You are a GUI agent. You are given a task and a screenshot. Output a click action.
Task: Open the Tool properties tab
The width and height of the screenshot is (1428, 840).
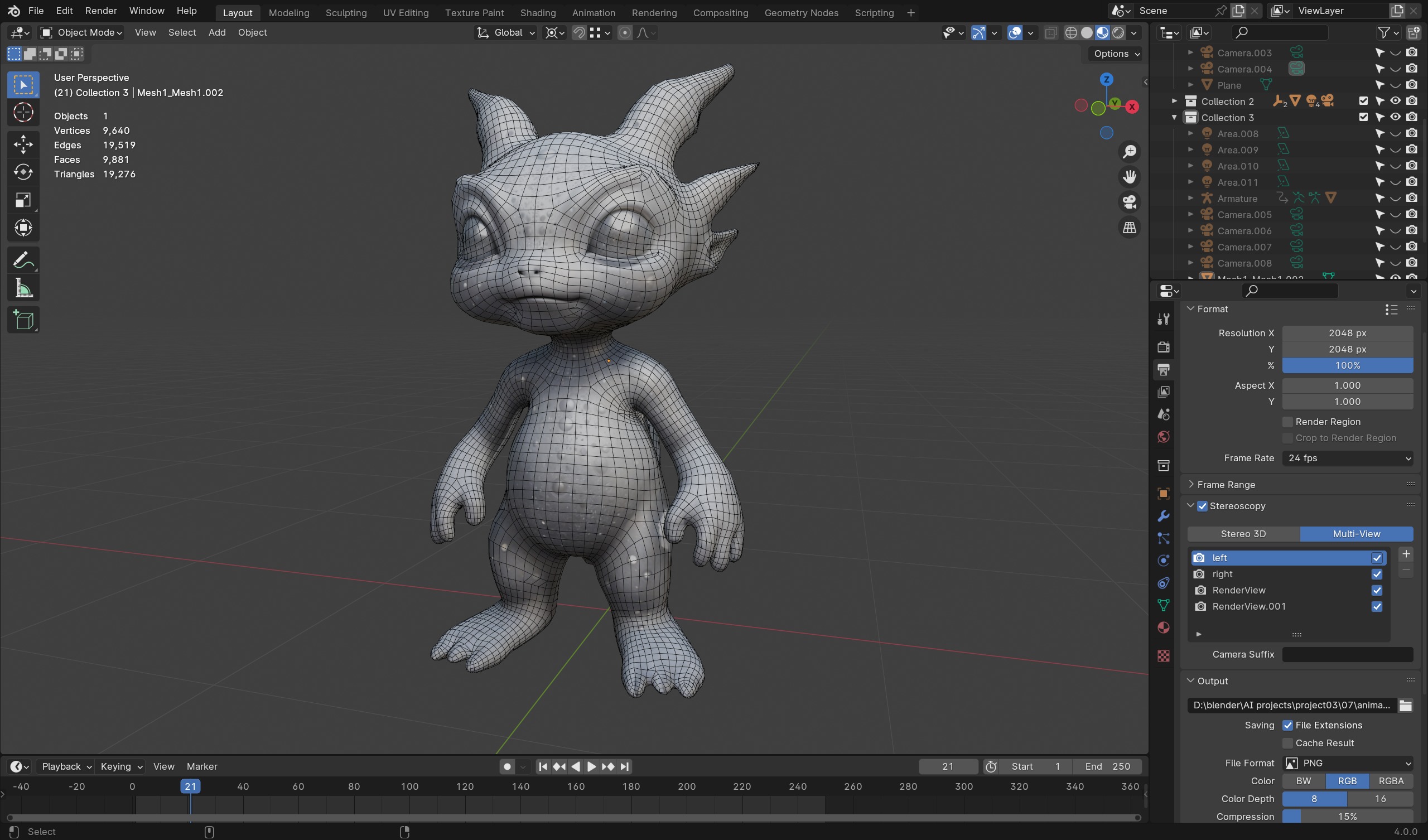click(1164, 319)
